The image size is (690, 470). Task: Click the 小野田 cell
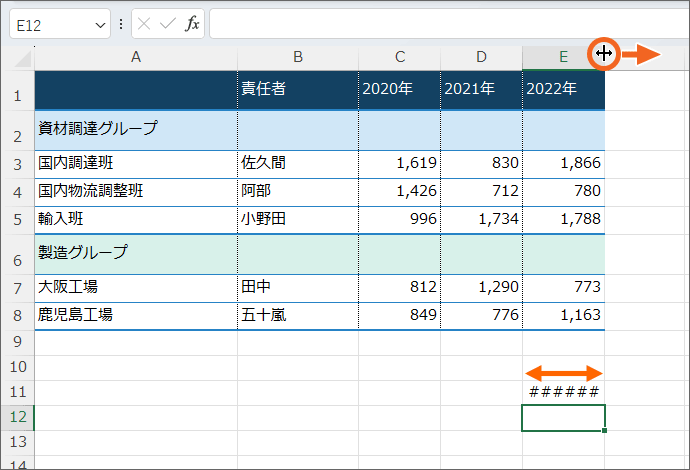coord(298,220)
